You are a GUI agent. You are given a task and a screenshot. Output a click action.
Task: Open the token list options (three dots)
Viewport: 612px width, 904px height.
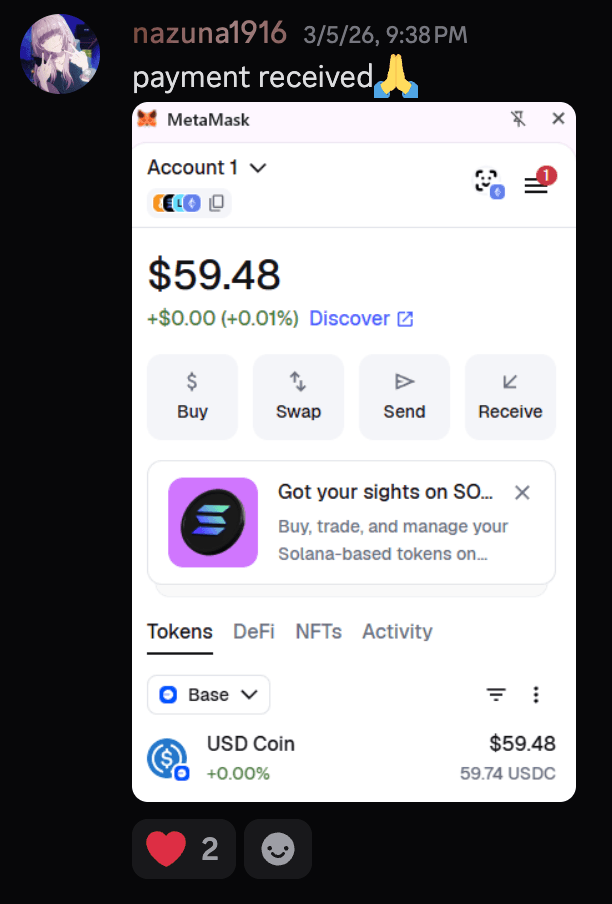pyautogui.click(x=536, y=694)
